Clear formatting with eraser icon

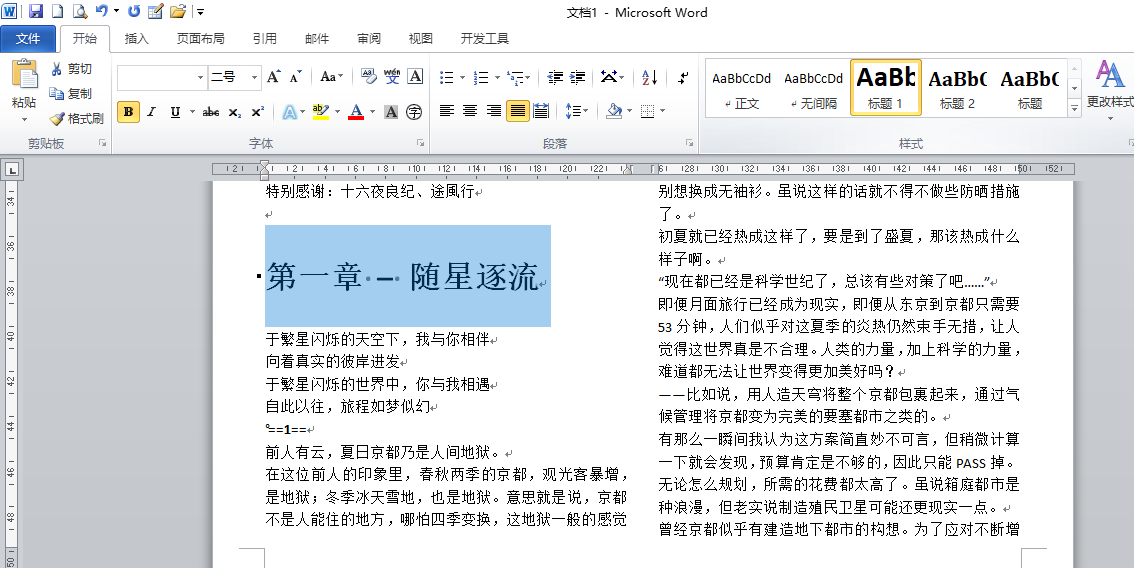tap(369, 77)
